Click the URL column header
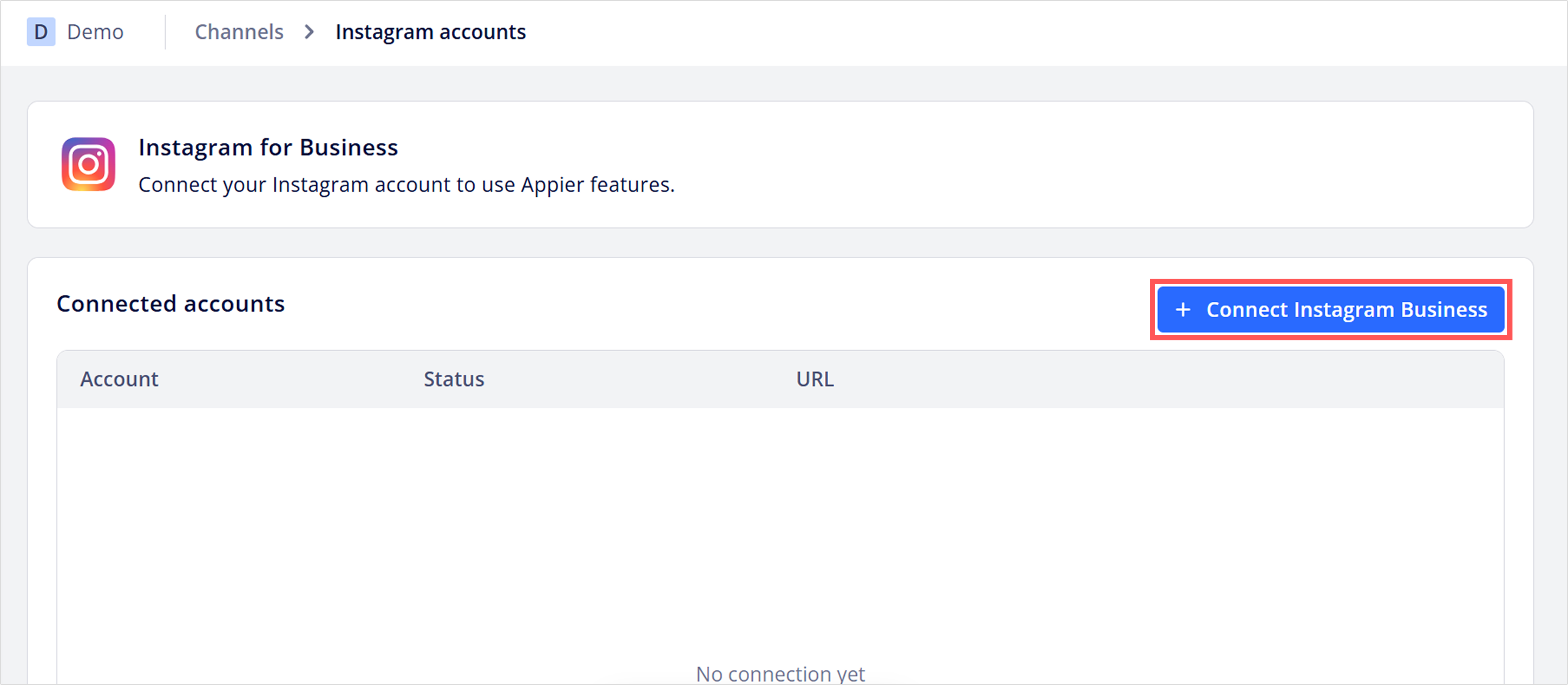Image resolution: width=1568 pixels, height=685 pixels. point(815,379)
